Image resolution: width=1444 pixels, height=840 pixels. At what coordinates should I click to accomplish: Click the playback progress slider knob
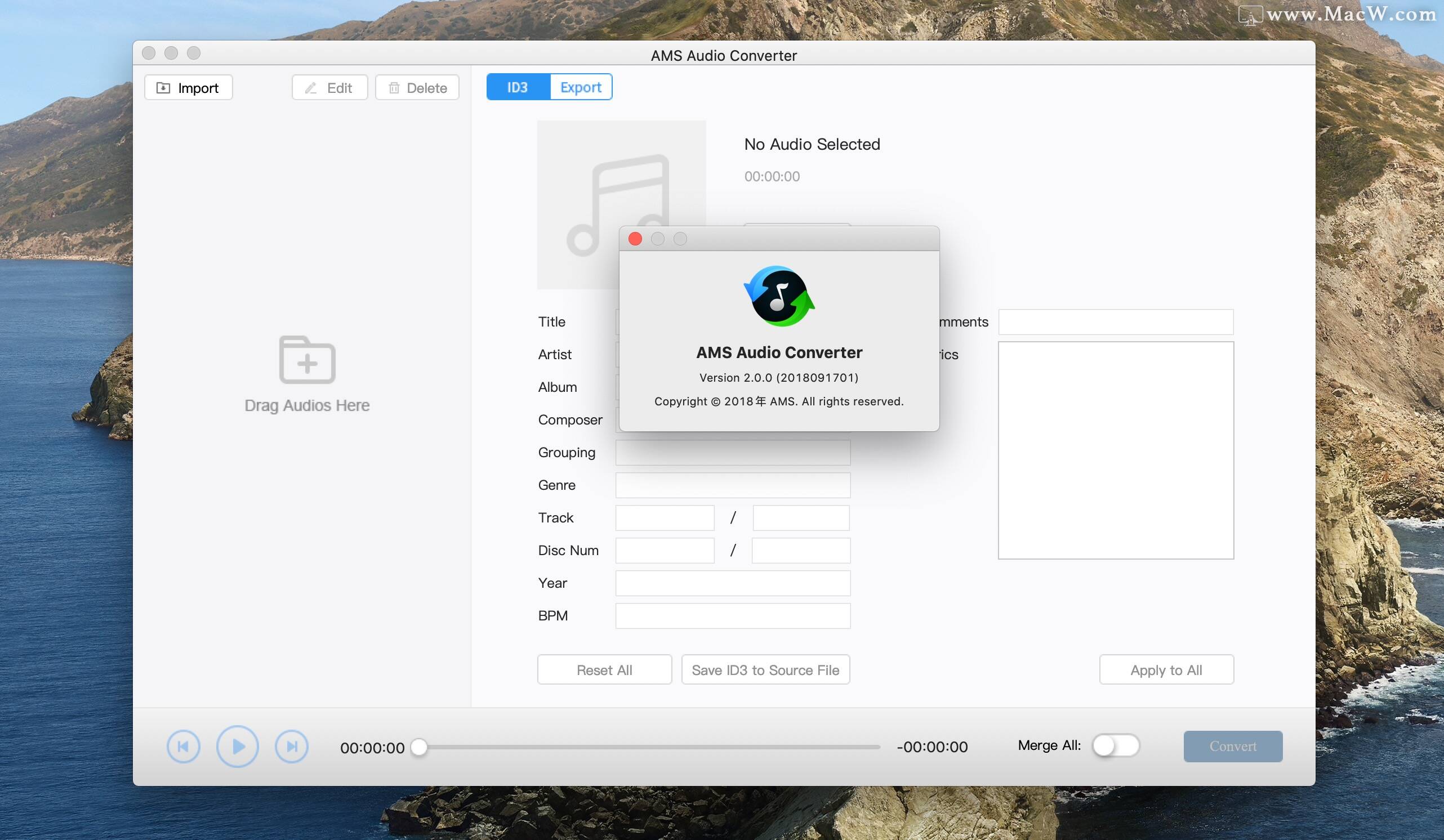[x=420, y=747]
